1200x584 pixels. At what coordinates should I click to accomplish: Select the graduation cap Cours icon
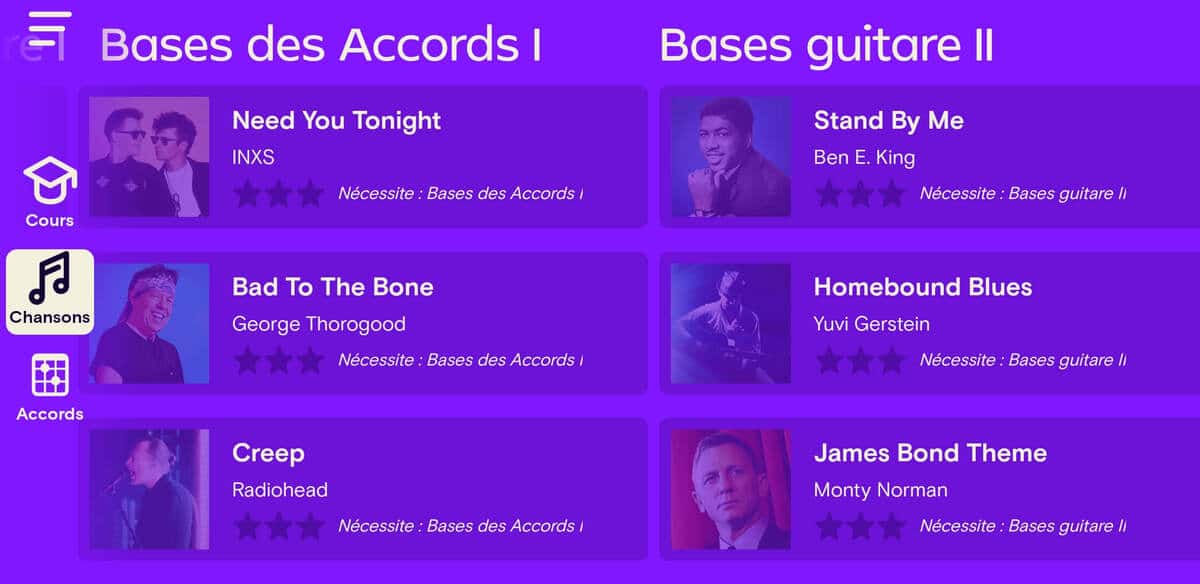click(49, 180)
